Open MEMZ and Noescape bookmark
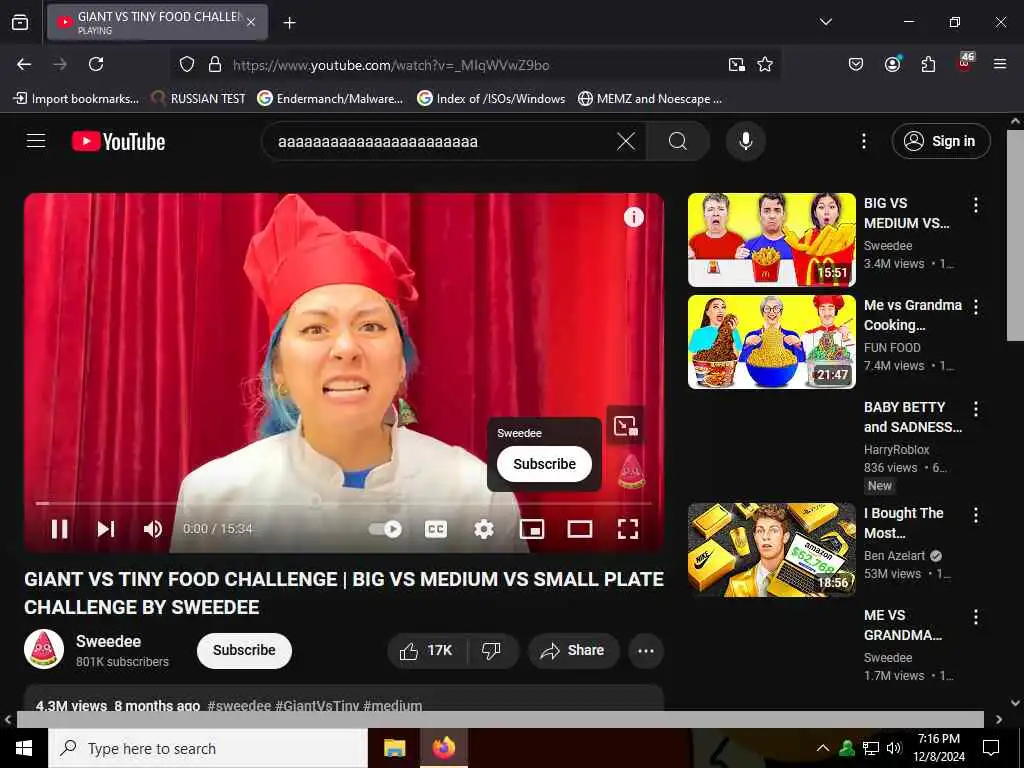The height and width of the screenshot is (768, 1024). [650, 99]
